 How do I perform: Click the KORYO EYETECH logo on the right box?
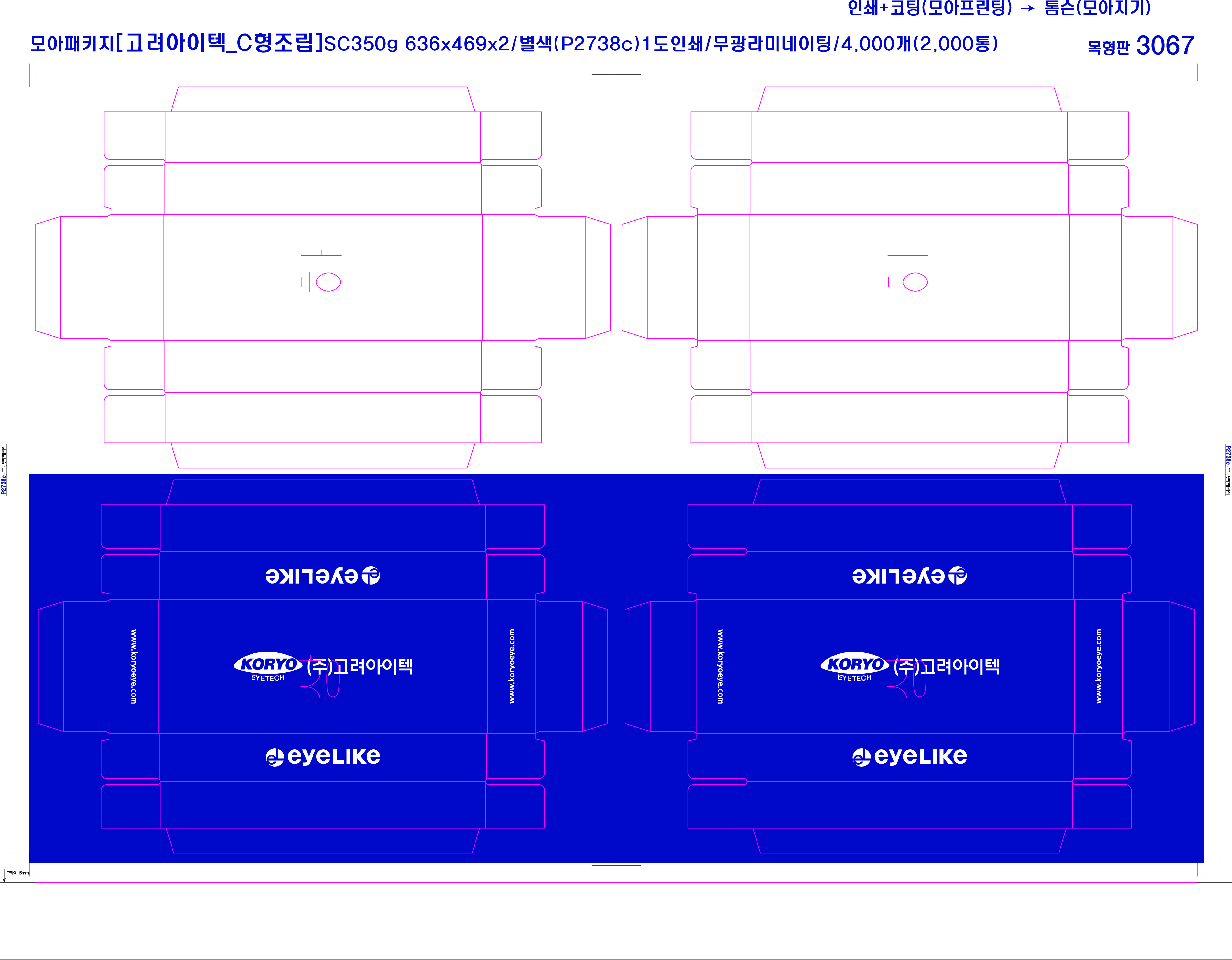pos(854,667)
